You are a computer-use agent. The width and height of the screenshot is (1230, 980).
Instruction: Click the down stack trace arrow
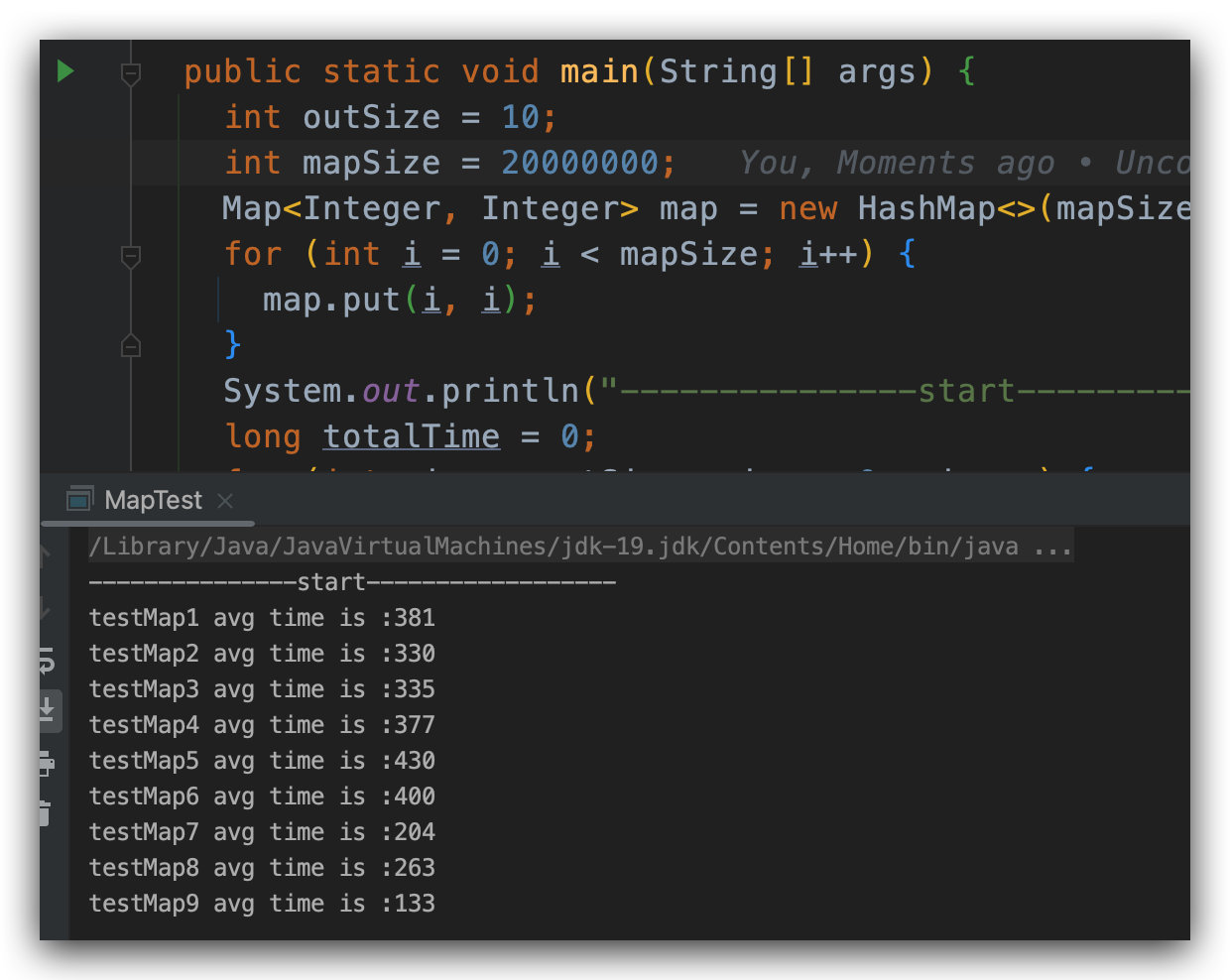[45, 607]
